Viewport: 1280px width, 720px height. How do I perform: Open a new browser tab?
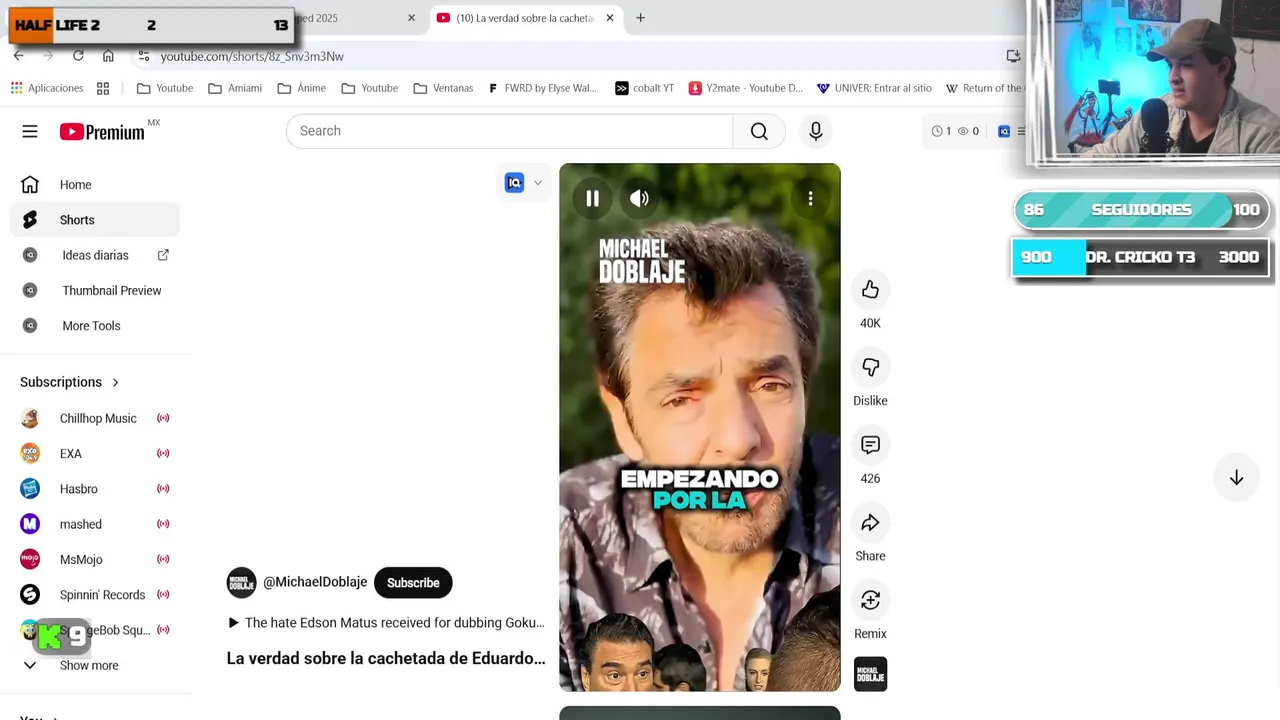pyautogui.click(x=640, y=18)
